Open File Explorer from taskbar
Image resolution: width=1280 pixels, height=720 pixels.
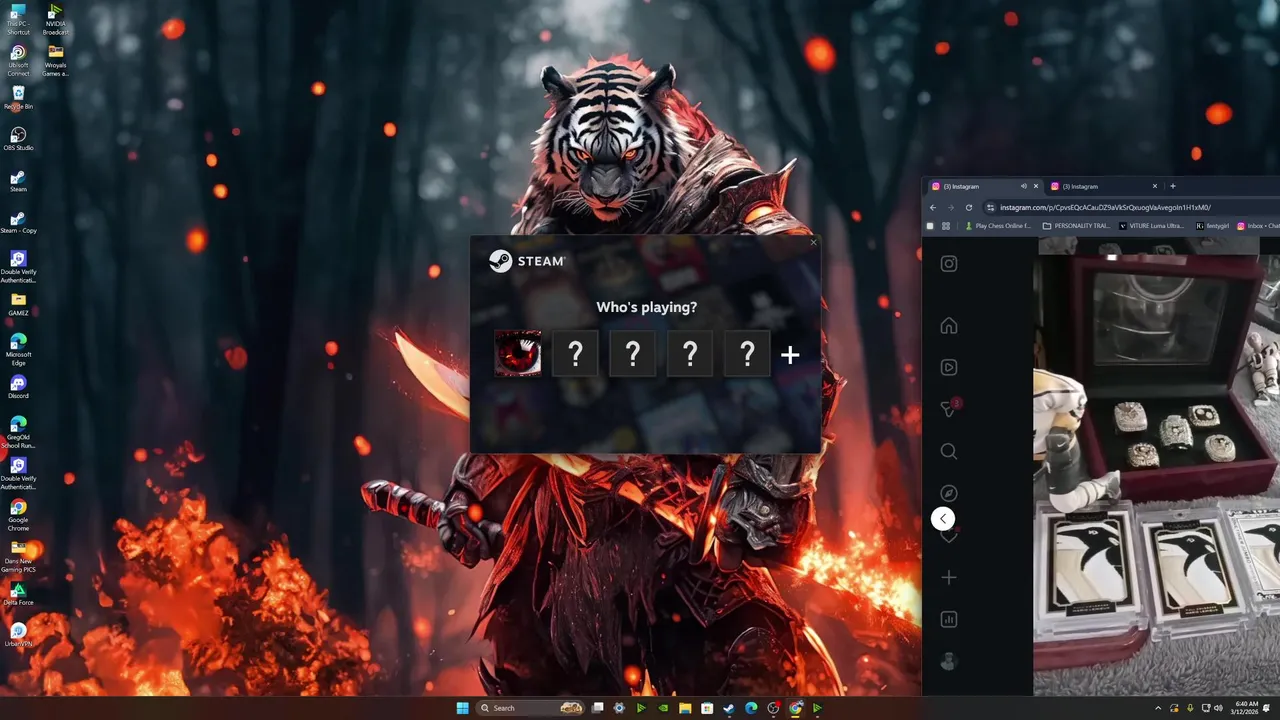[x=685, y=708]
